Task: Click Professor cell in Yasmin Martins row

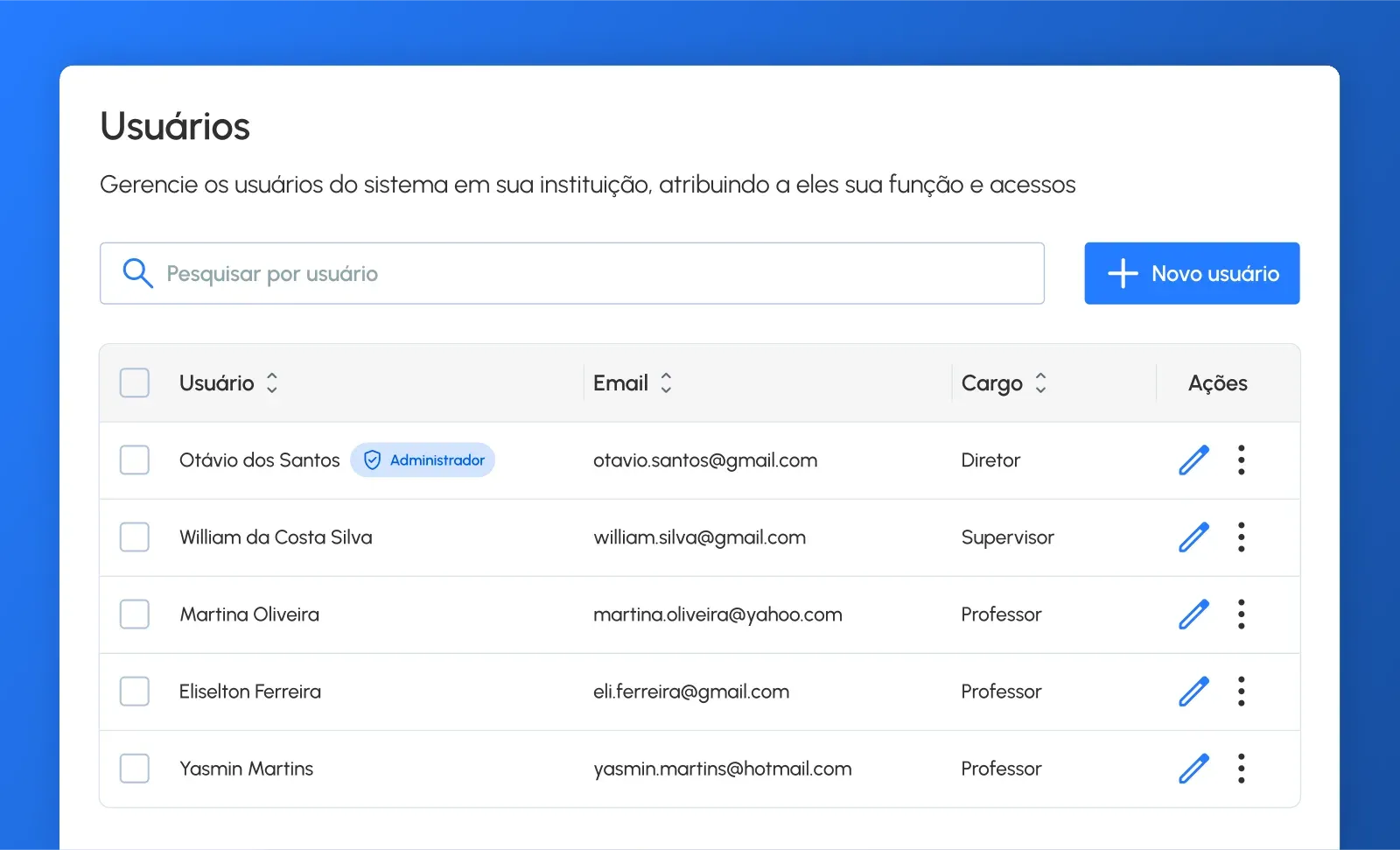Action: pos(1001,768)
